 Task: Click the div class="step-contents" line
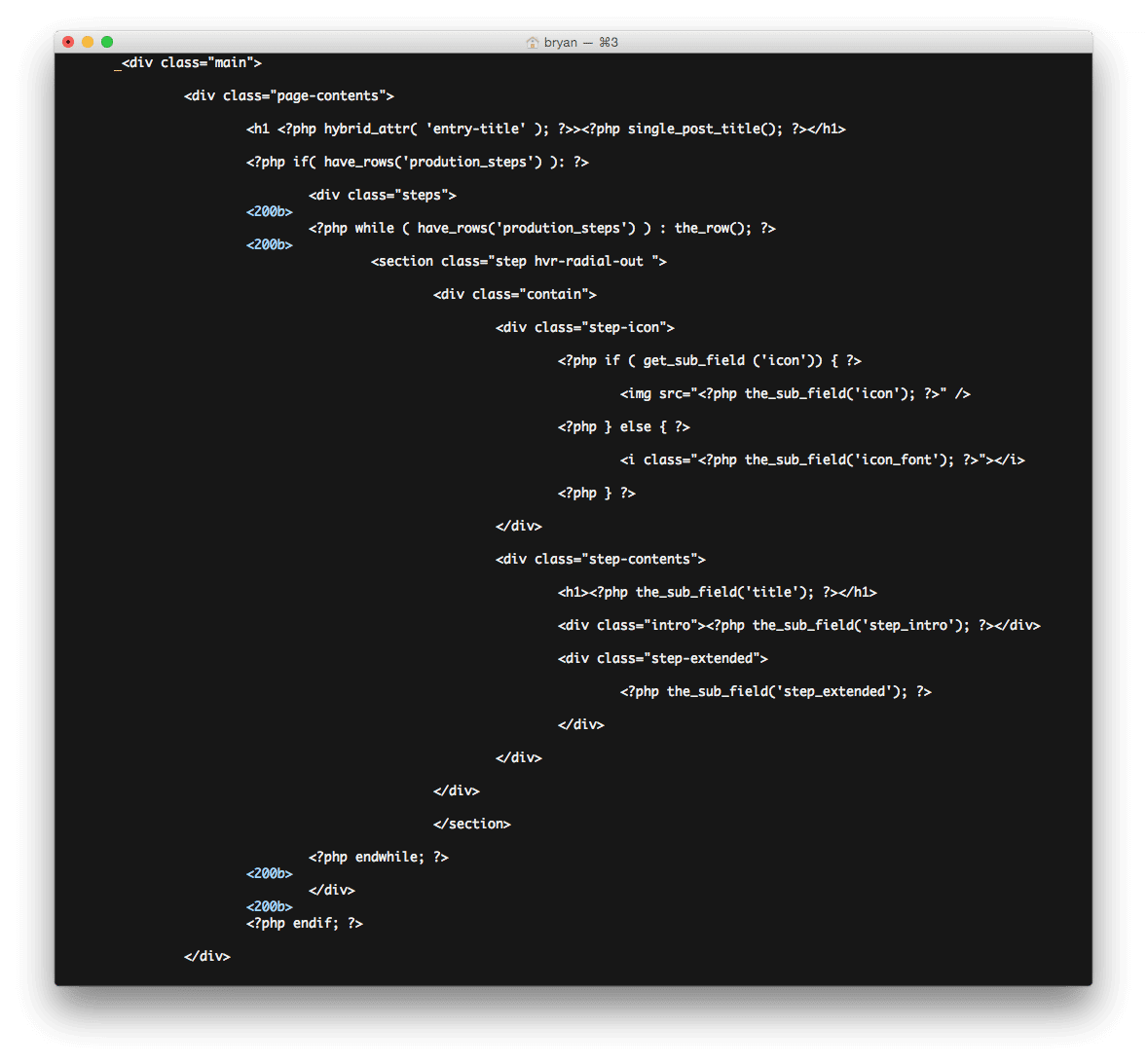click(x=600, y=559)
